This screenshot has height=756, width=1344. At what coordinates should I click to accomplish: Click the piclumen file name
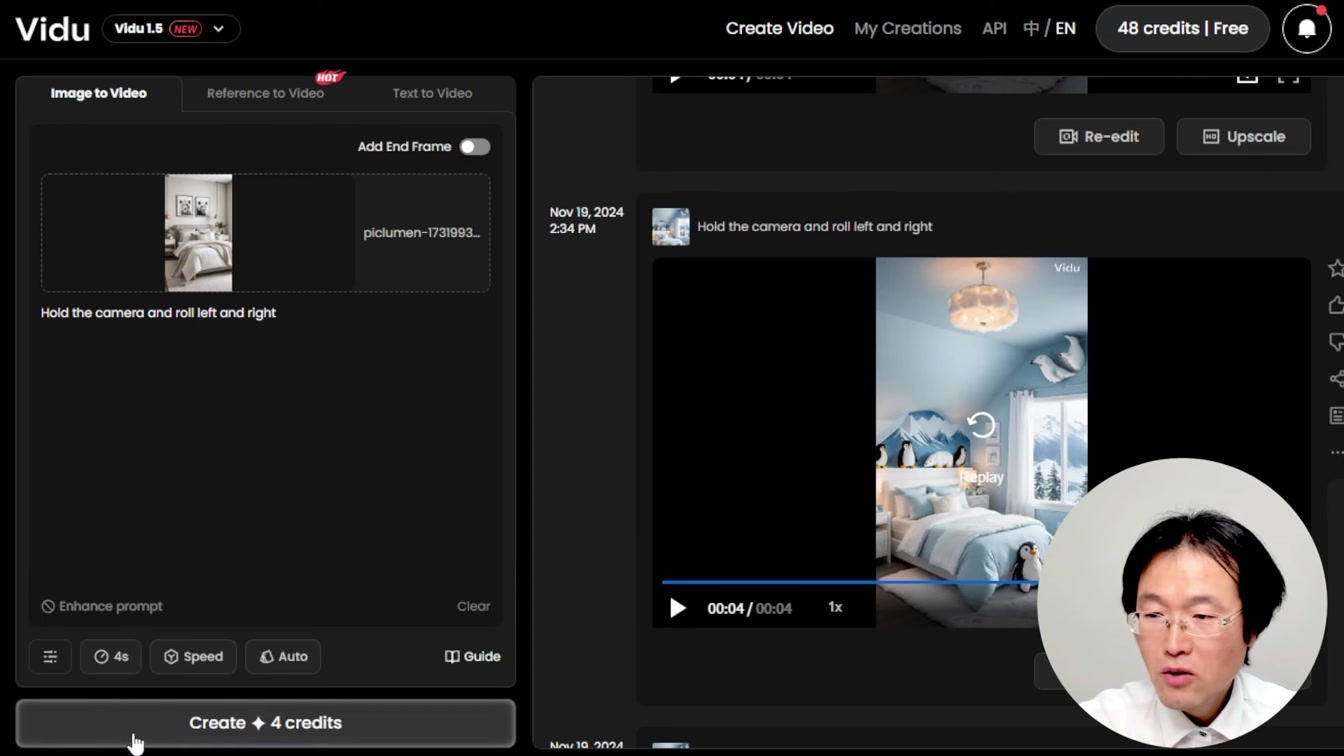421,233
